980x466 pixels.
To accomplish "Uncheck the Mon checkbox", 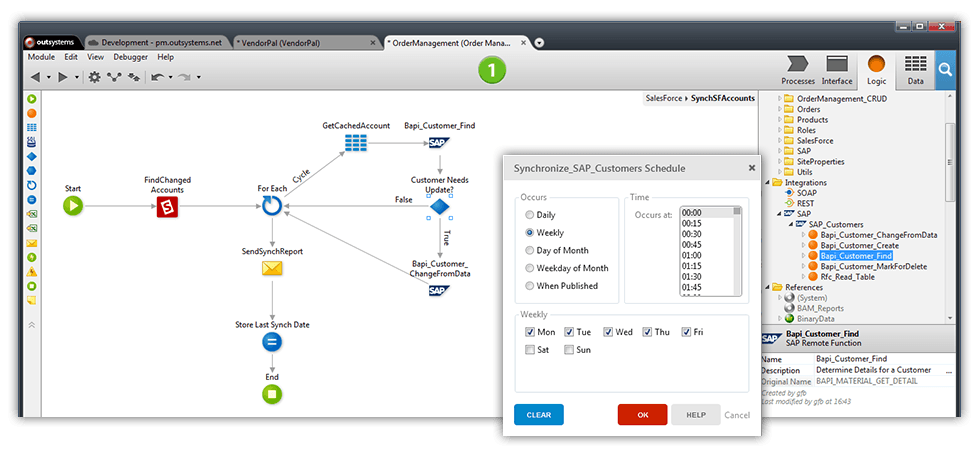I will click(530, 332).
